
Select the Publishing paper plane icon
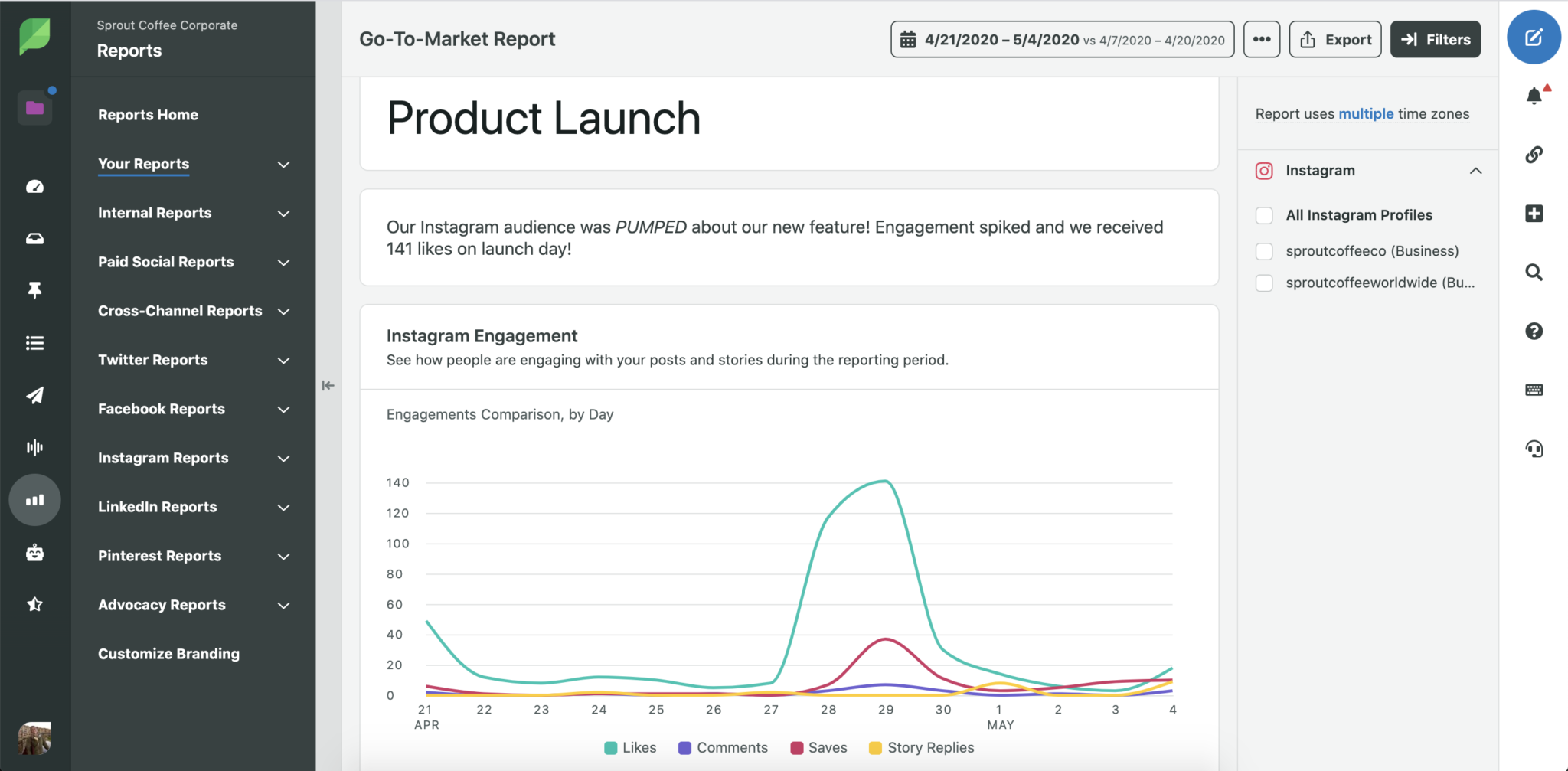coord(34,395)
